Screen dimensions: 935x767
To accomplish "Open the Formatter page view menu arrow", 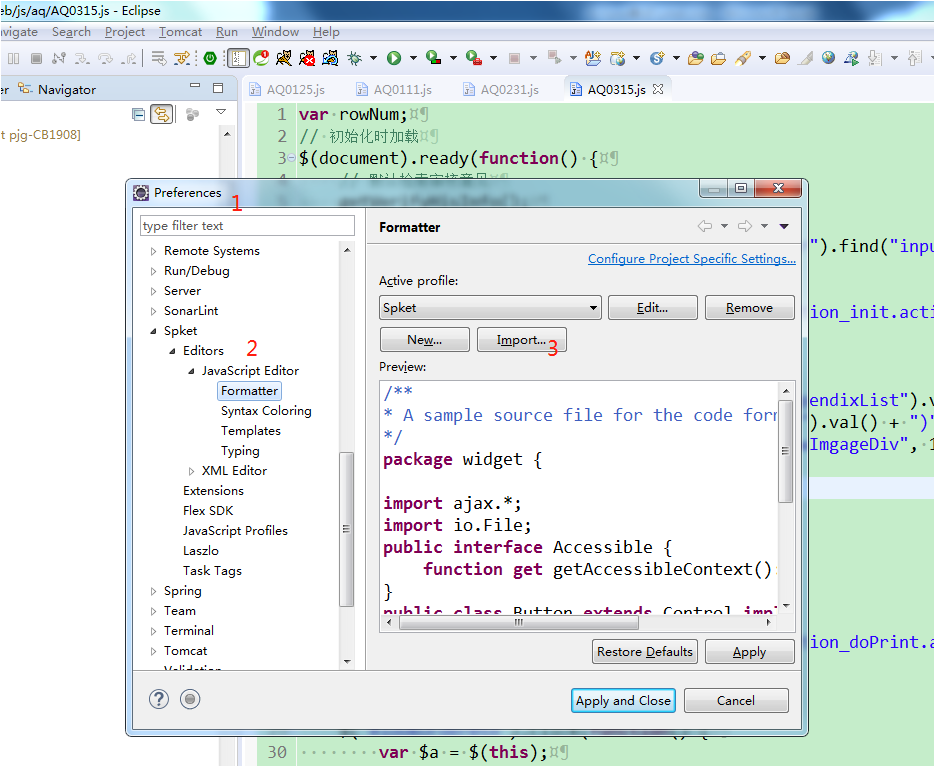I will point(784,226).
